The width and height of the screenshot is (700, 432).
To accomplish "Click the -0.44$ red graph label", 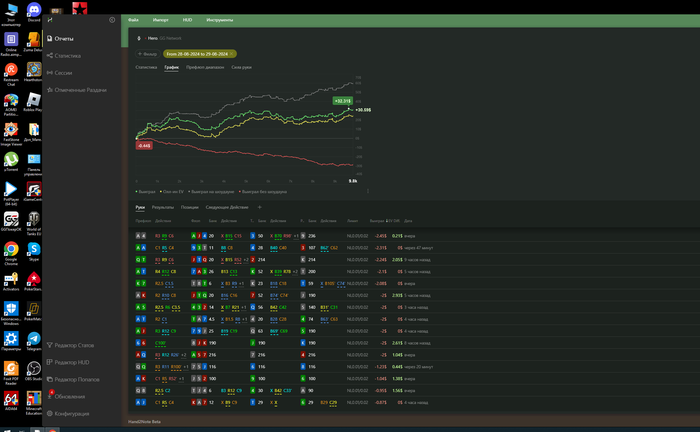I will click(x=144, y=146).
